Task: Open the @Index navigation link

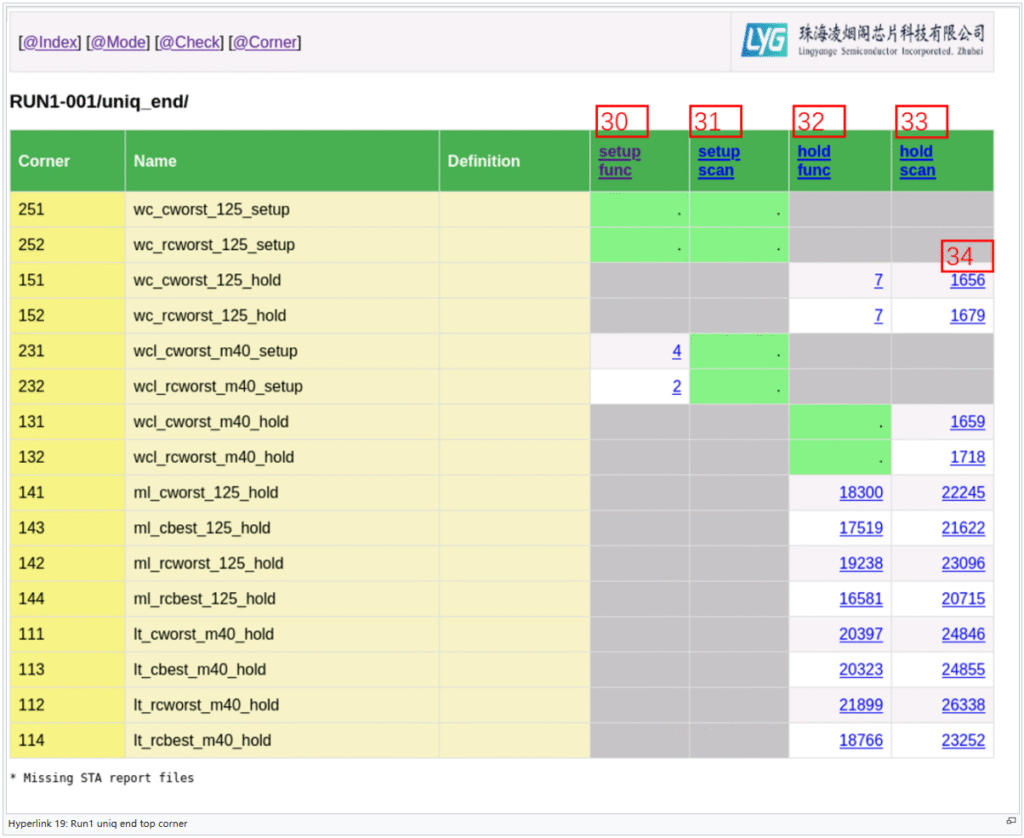Action: click(x=51, y=42)
